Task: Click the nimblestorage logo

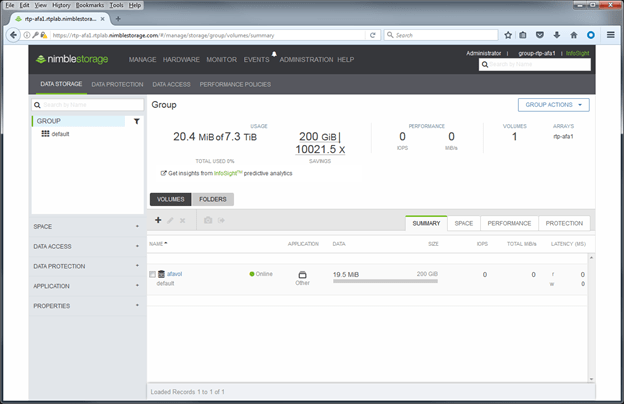Action: pos(72,59)
